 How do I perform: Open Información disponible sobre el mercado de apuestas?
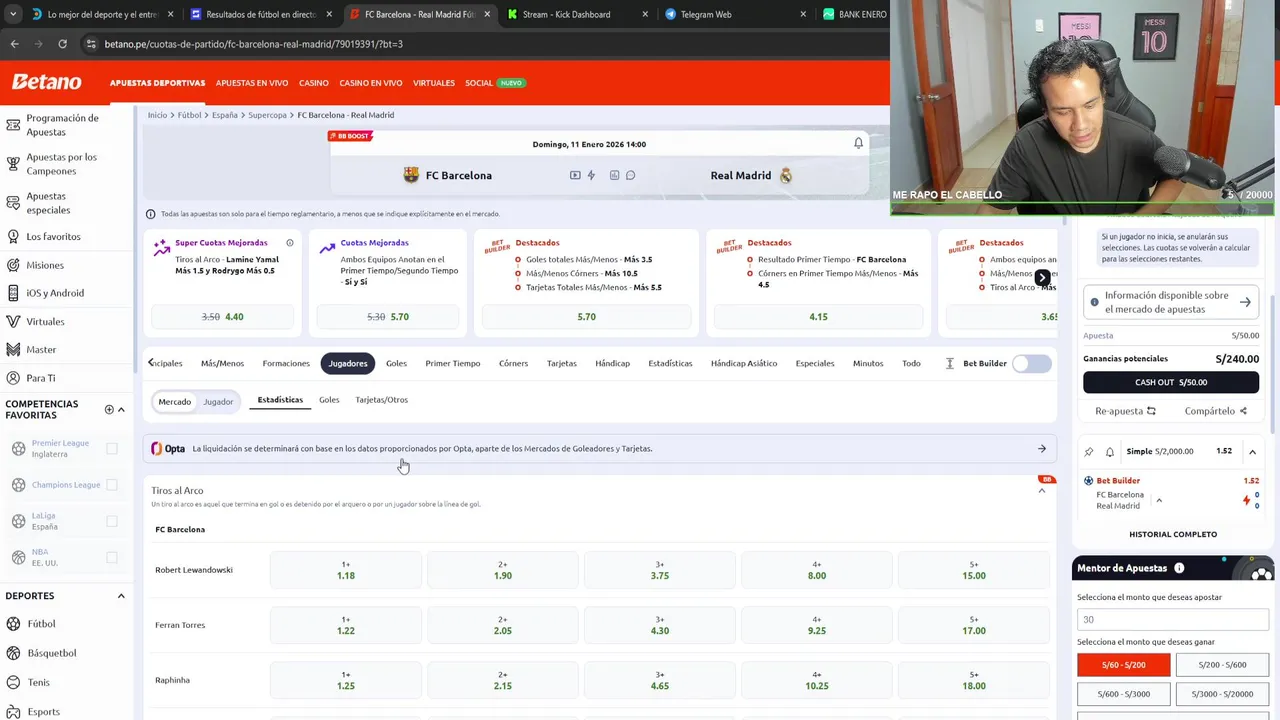1171,302
